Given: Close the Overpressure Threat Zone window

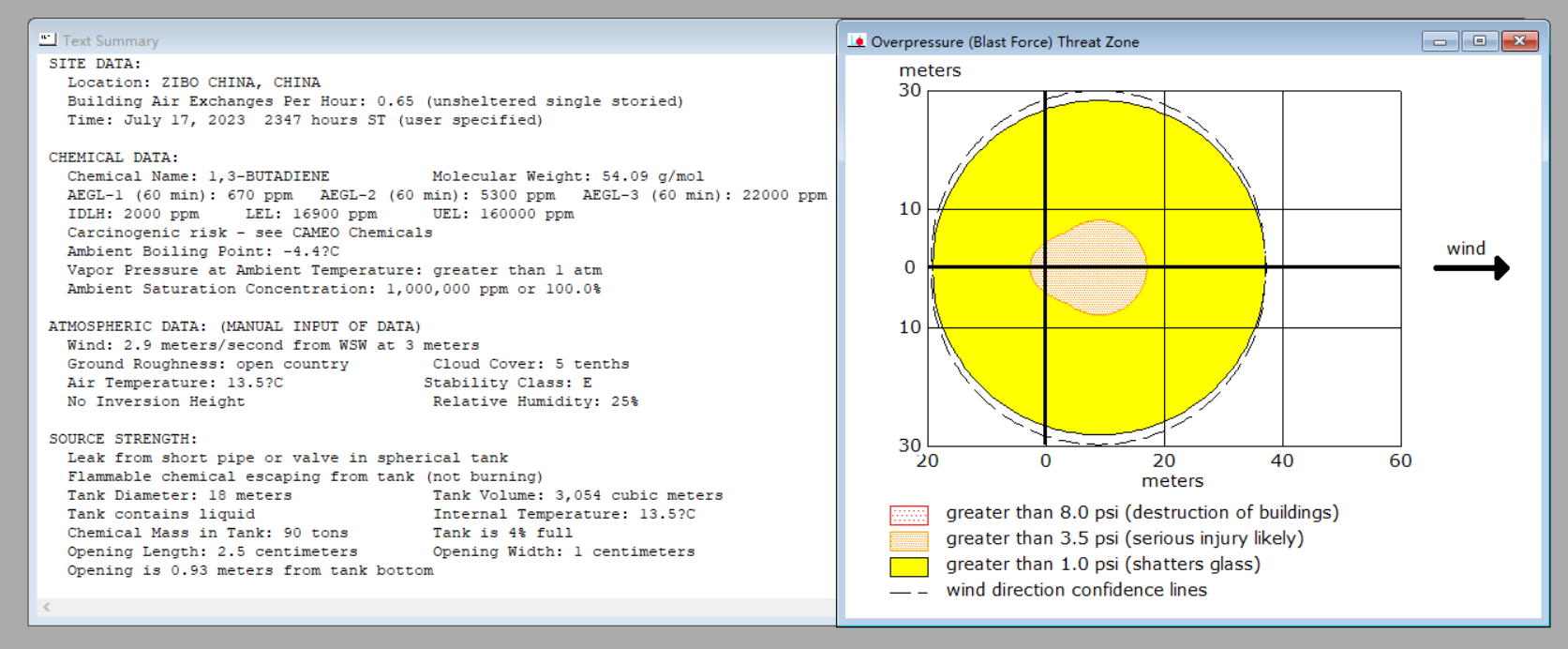Looking at the screenshot, I should coord(1520,41).
